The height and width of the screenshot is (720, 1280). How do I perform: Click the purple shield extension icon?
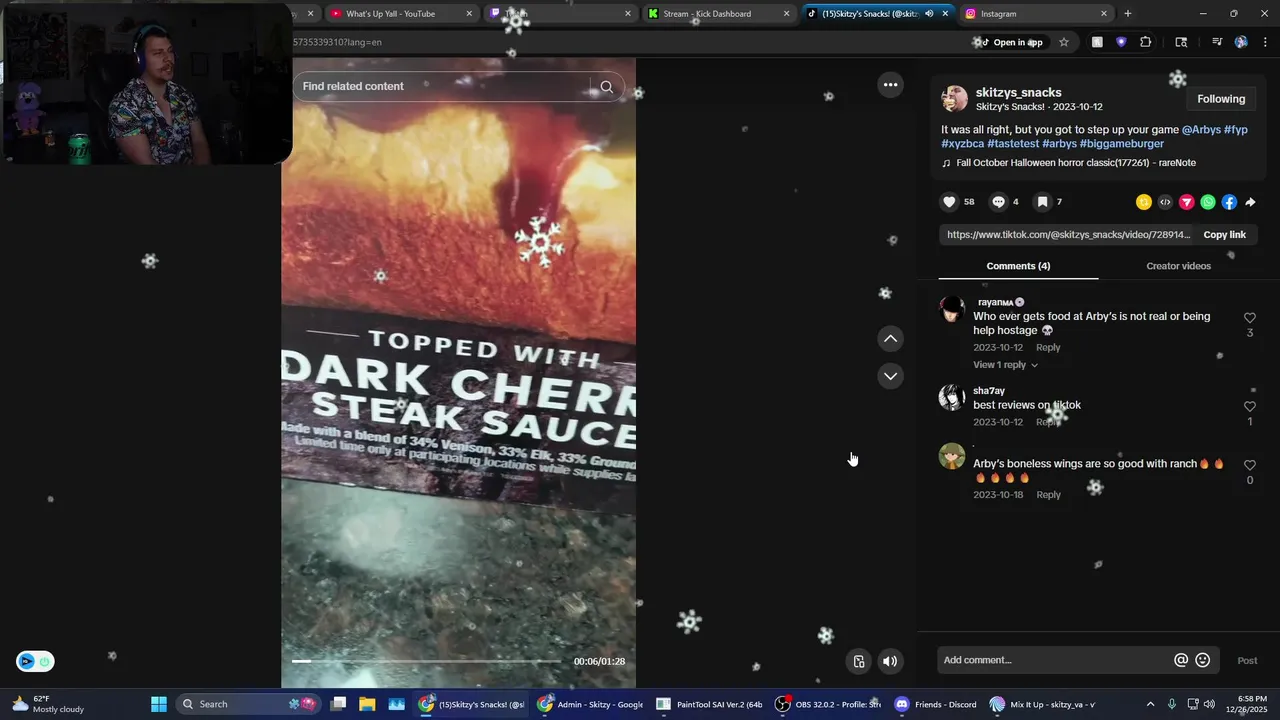click(x=1121, y=42)
